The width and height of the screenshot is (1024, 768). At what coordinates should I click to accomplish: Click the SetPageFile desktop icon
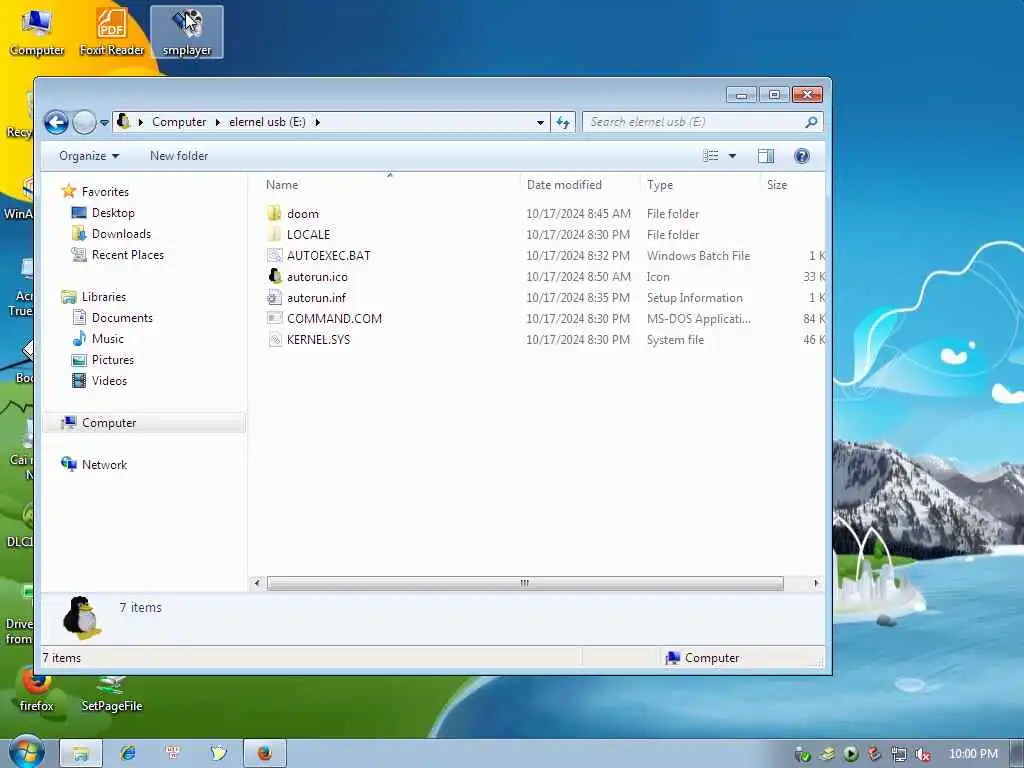tap(112, 693)
